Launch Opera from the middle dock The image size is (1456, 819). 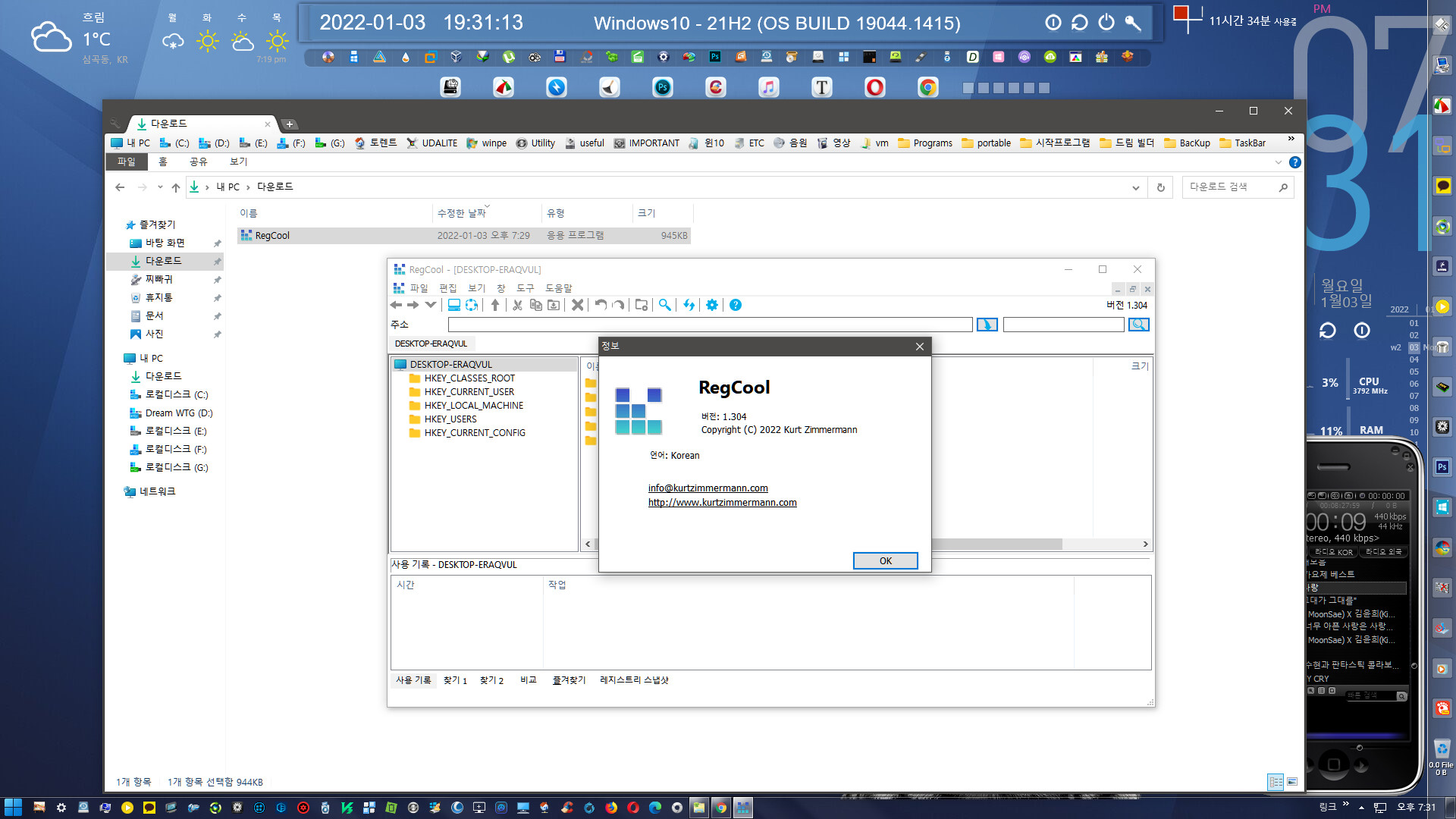coord(874,87)
